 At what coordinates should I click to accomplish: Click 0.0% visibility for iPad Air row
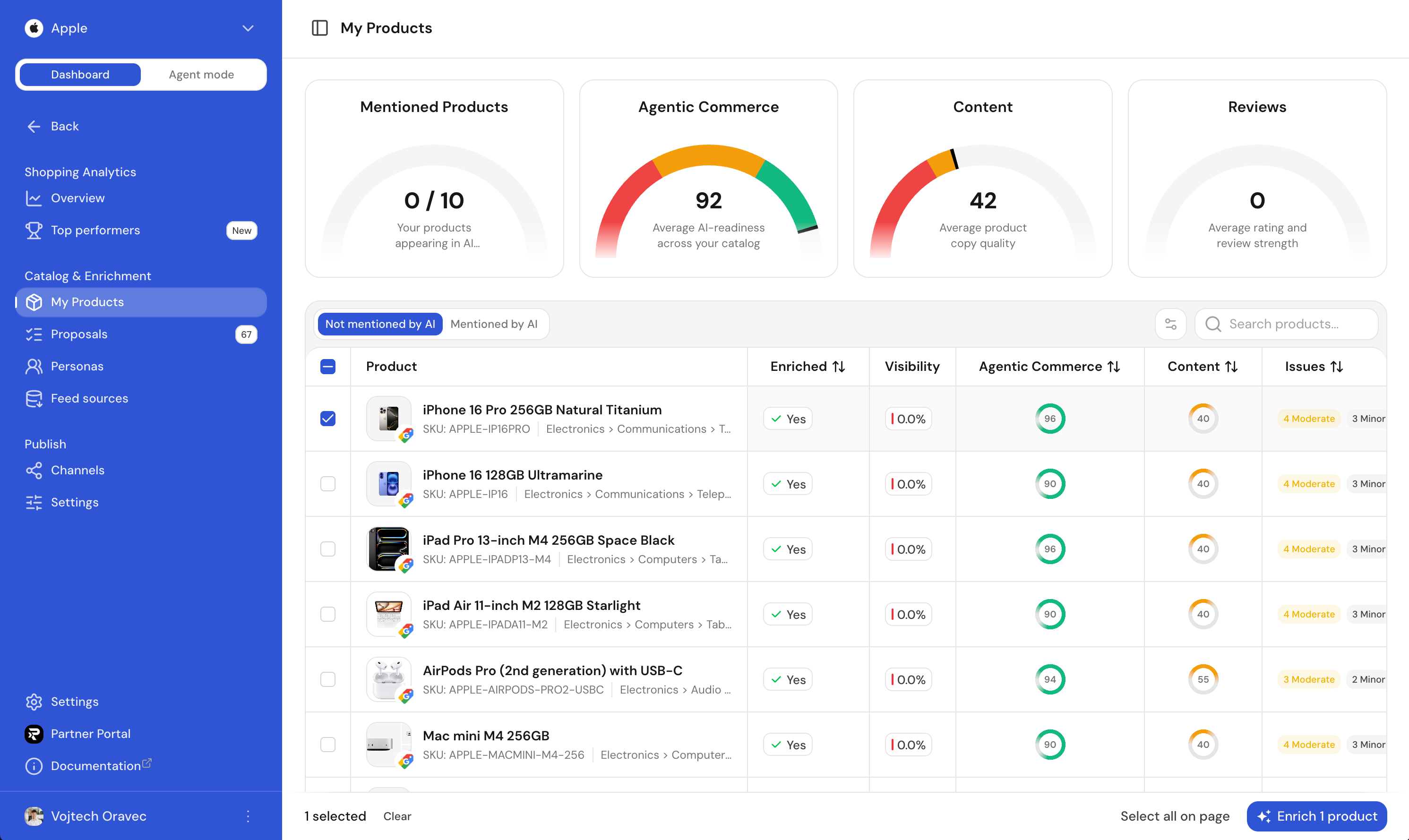coord(908,614)
